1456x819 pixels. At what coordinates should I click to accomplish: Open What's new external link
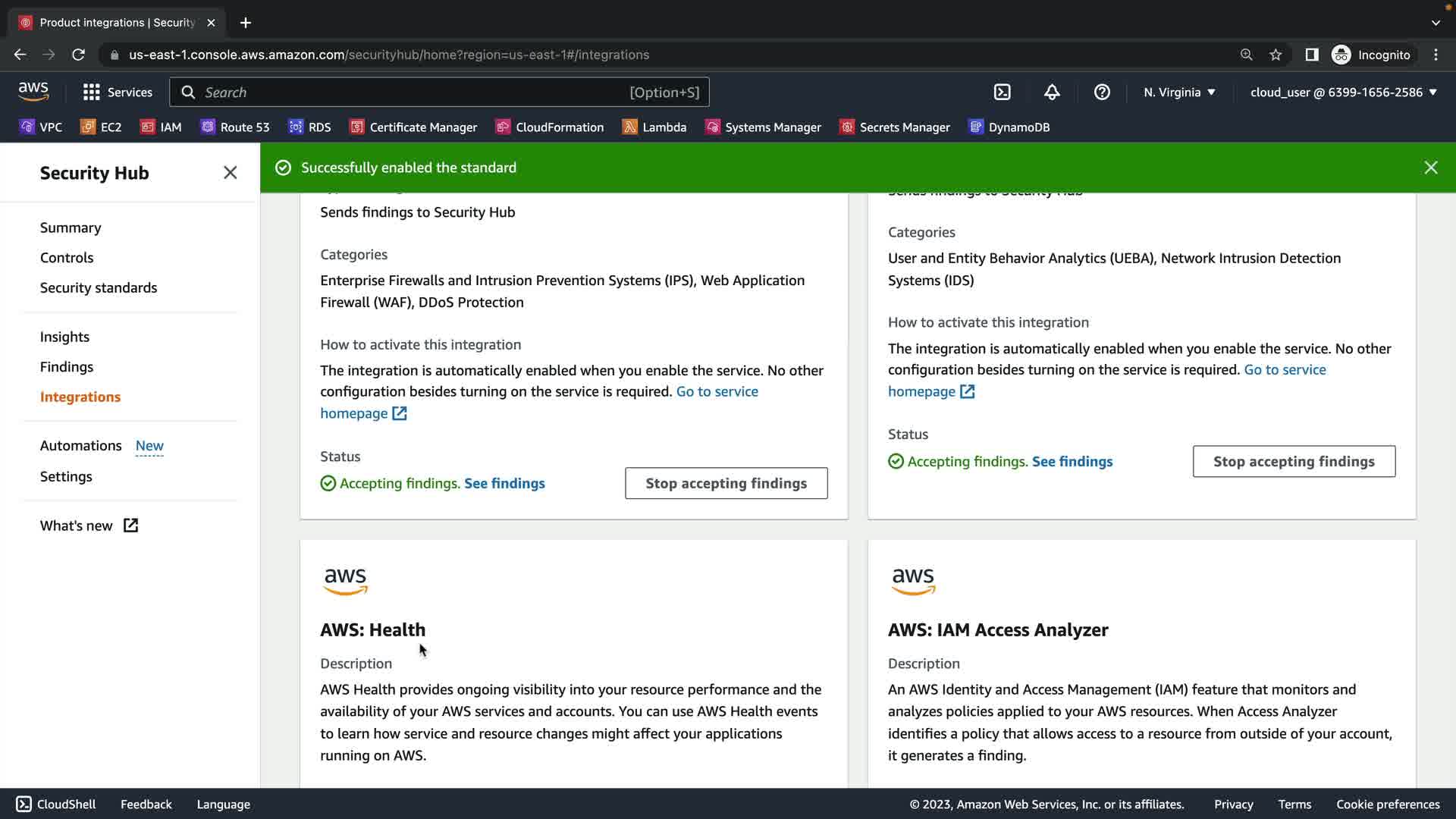[89, 526]
